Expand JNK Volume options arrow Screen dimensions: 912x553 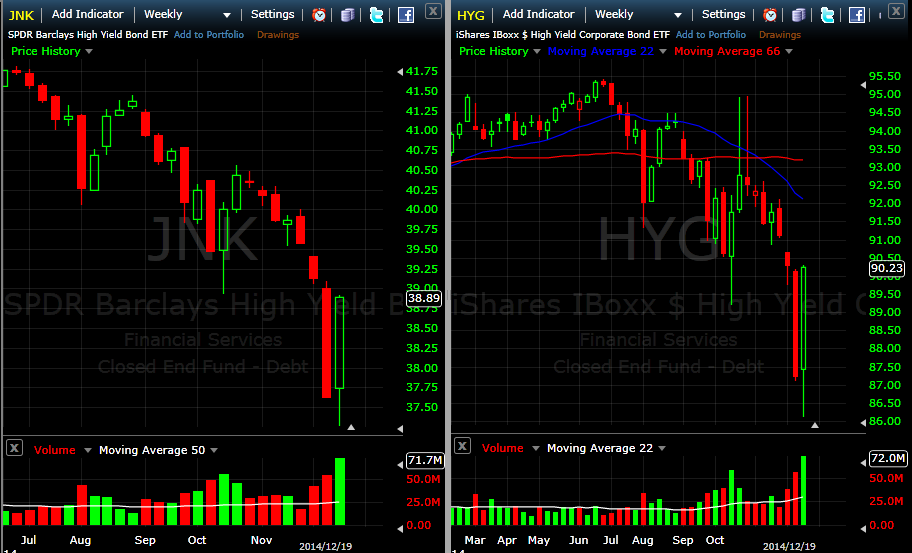click(88, 450)
